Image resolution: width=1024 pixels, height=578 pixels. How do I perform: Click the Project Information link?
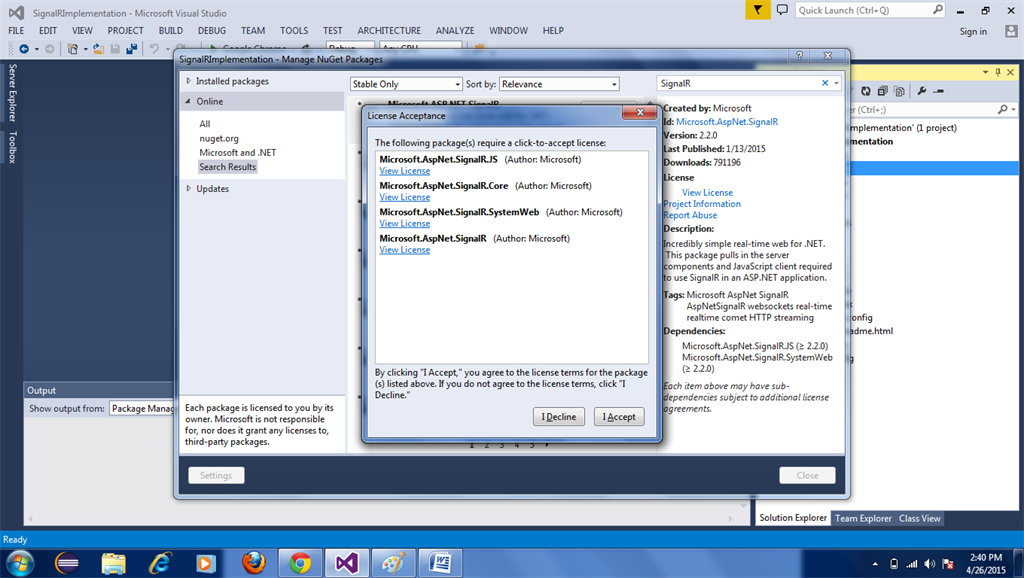(x=702, y=204)
